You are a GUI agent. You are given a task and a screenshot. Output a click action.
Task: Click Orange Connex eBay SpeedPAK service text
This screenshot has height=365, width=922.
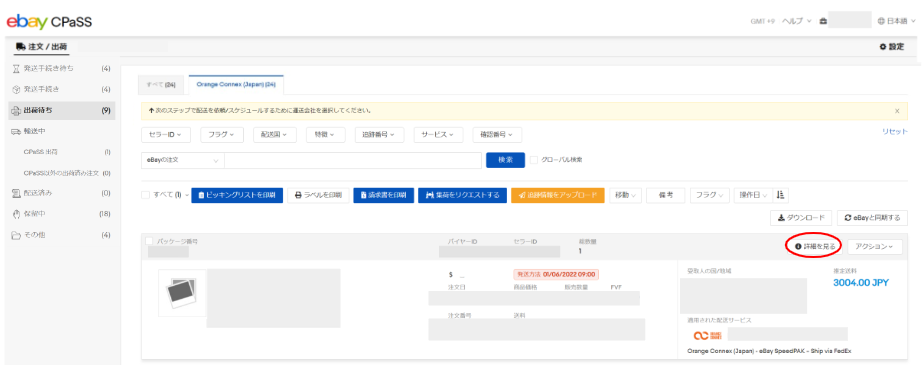click(x=769, y=351)
